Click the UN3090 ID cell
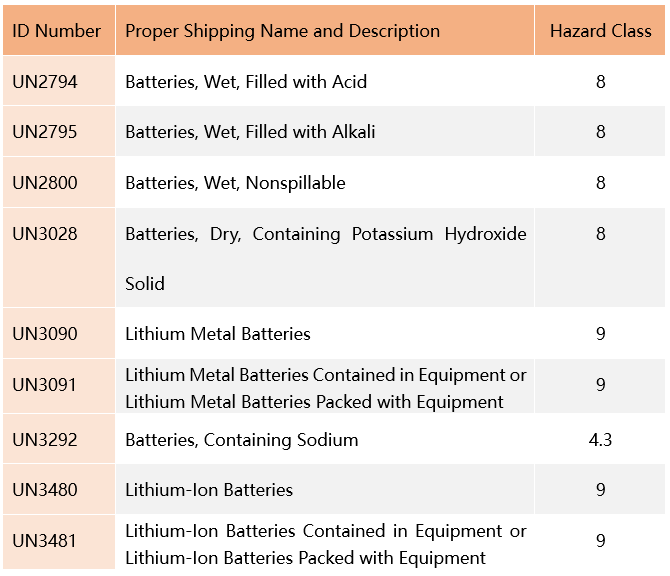Screen dimensions: 670x576 point(45,334)
